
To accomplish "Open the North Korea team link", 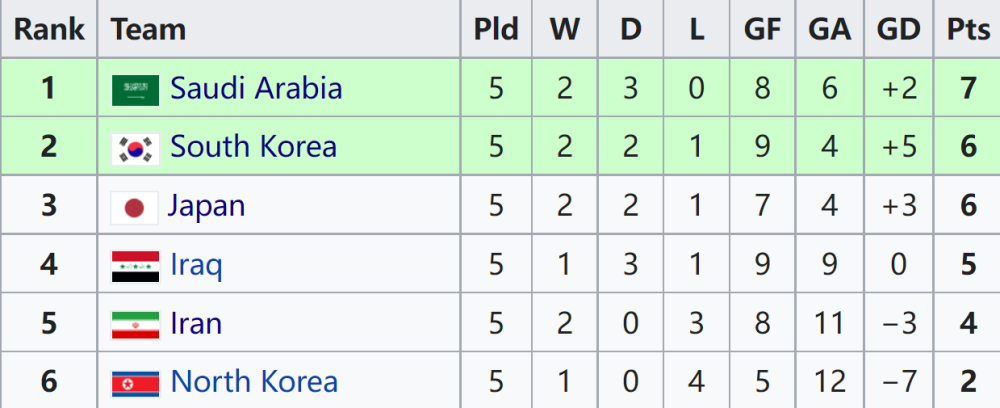I will coord(254,382).
